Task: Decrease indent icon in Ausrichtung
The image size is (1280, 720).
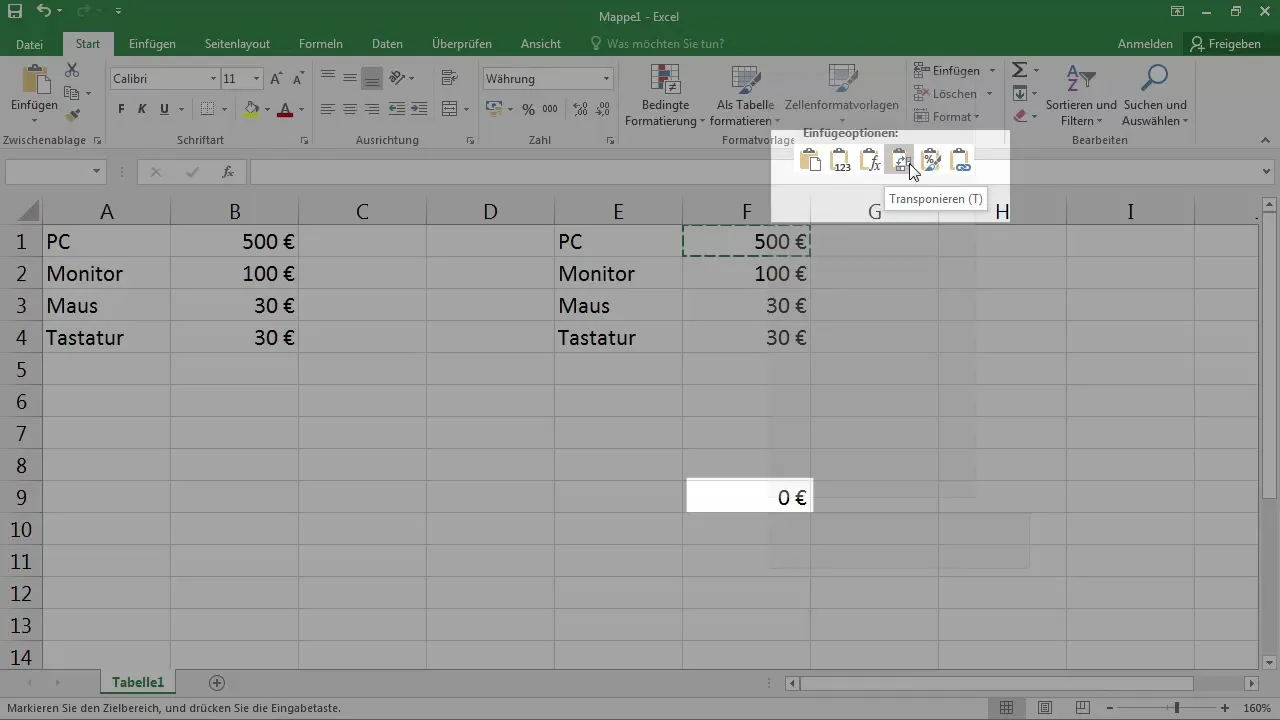Action: [396, 109]
